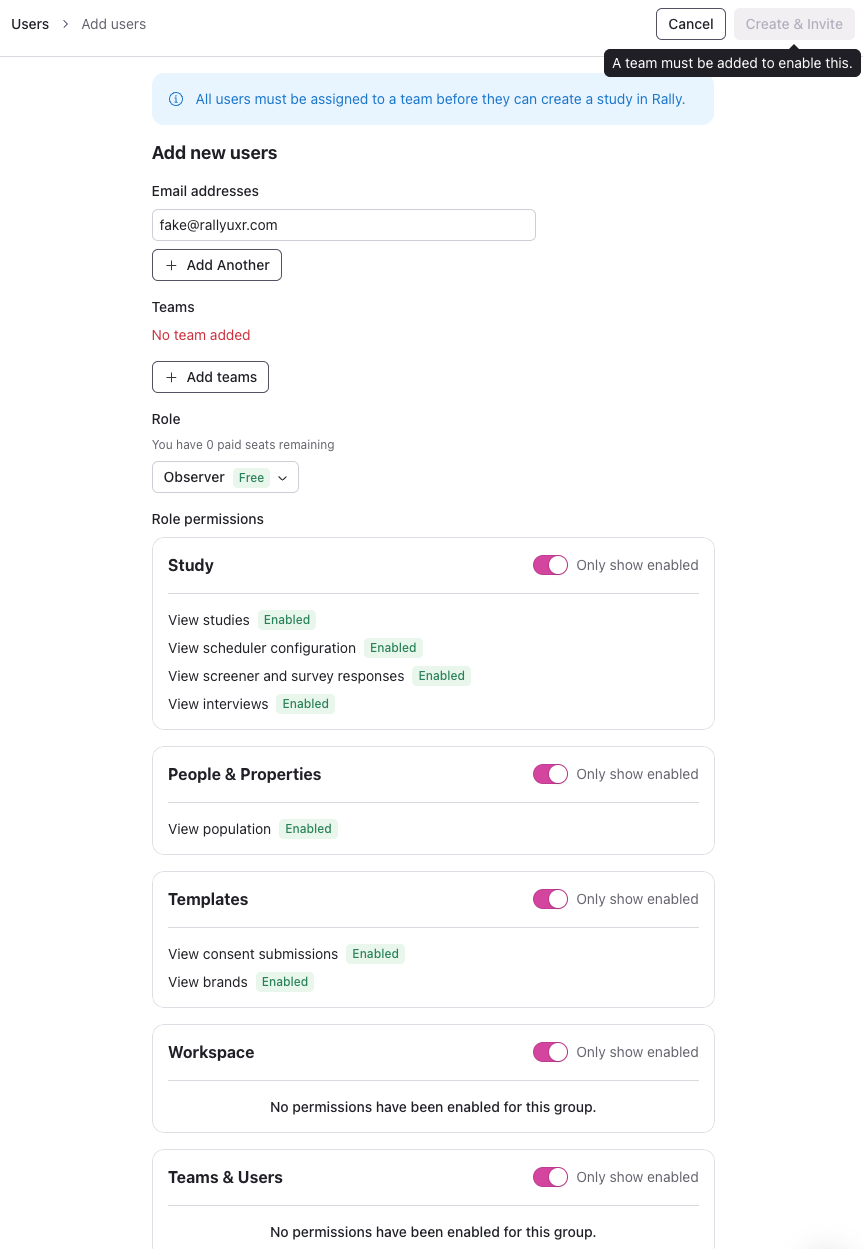Image resolution: width=863 pixels, height=1249 pixels.
Task: Toggle Only show enabled for Study
Action: 550,565
